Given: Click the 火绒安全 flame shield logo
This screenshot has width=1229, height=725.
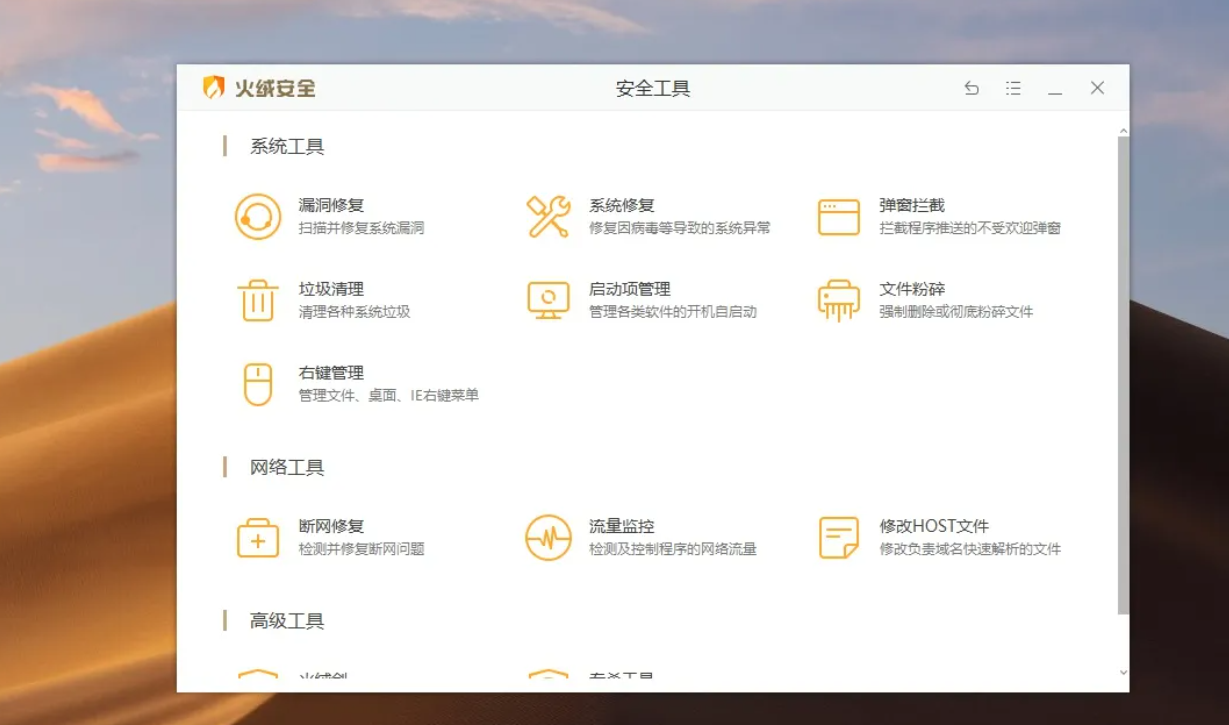Looking at the screenshot, I should click(213, 88).
